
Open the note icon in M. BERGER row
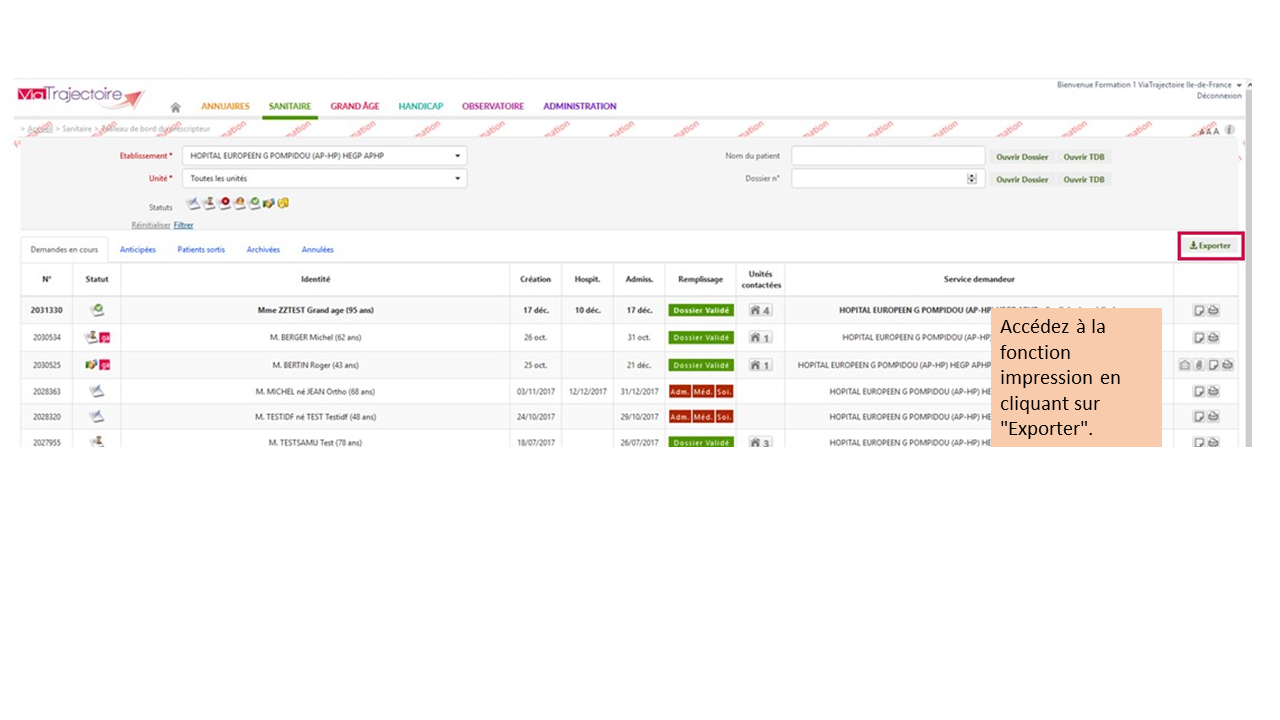click(x=1199, y=338)
